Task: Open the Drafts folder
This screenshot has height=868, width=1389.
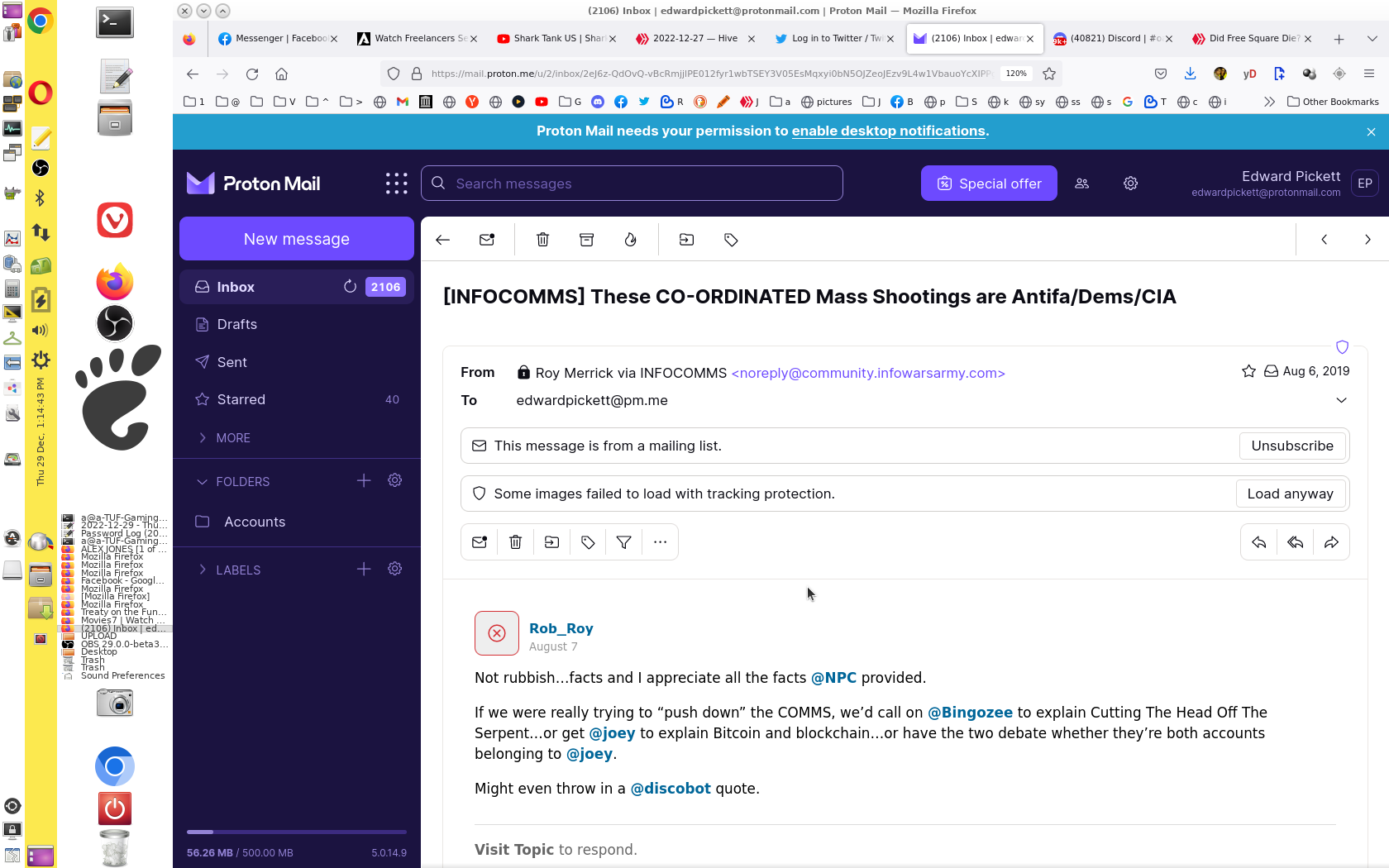Action: click(x=297, y=324)
